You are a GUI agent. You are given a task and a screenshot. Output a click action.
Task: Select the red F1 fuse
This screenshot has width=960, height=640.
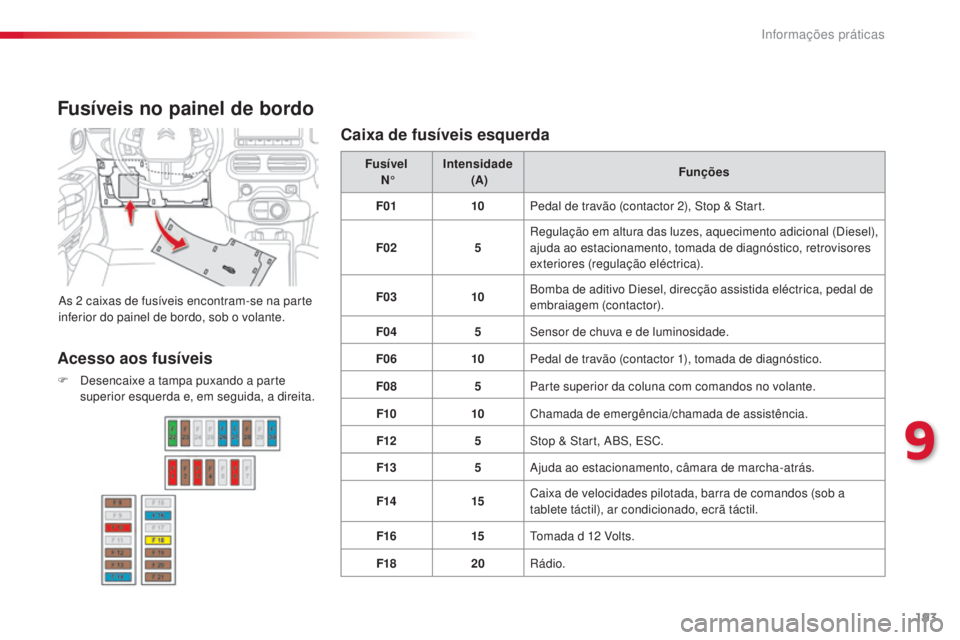(x=173, y=472)
